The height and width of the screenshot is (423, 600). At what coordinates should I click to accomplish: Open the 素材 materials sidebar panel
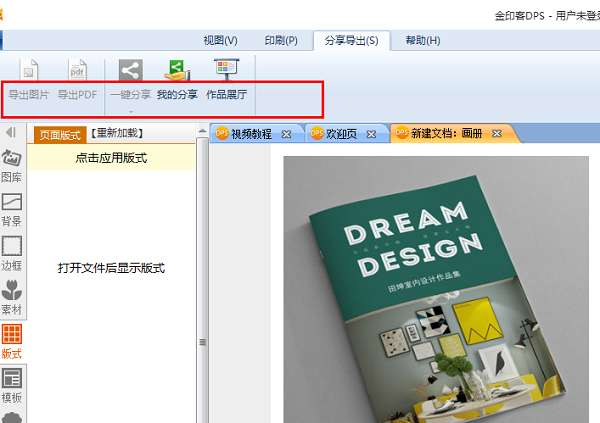[12, 297]
